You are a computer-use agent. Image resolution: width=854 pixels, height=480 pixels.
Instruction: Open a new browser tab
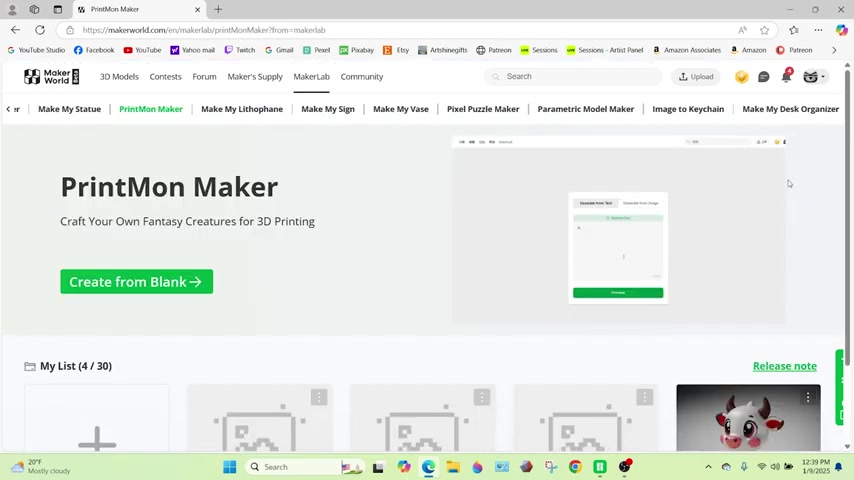(218, 9)
